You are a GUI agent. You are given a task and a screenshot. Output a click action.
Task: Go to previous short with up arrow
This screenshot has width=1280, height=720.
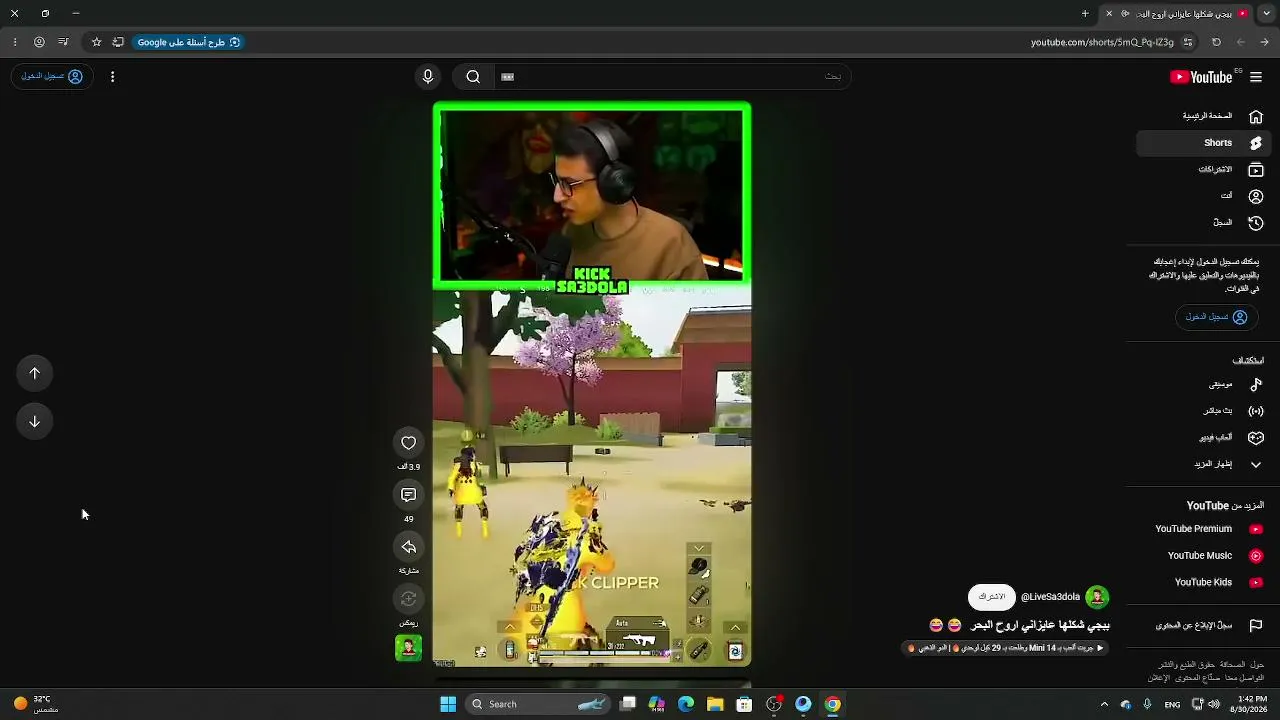pyautogui.click(x=34, y=373)
